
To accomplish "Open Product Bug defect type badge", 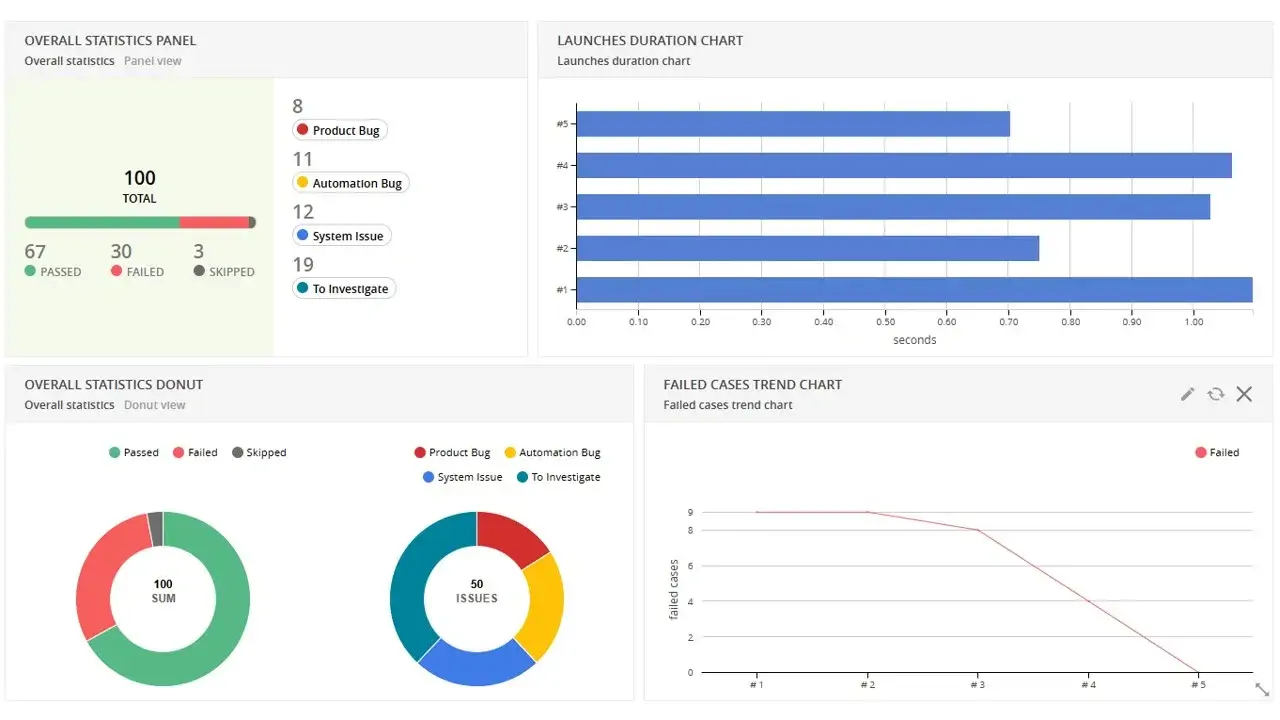I will click(x=339, y=130).
